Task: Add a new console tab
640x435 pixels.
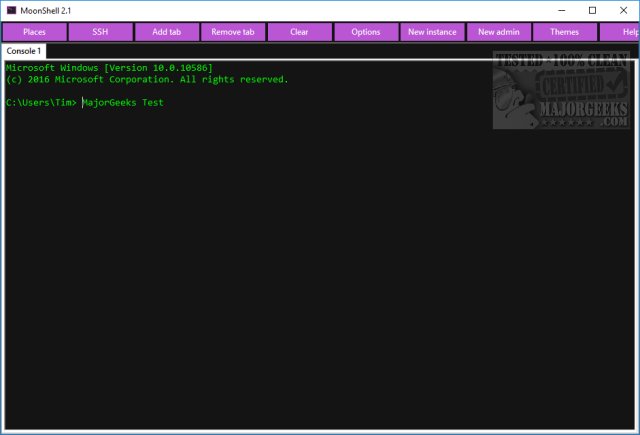Action: 167,32
